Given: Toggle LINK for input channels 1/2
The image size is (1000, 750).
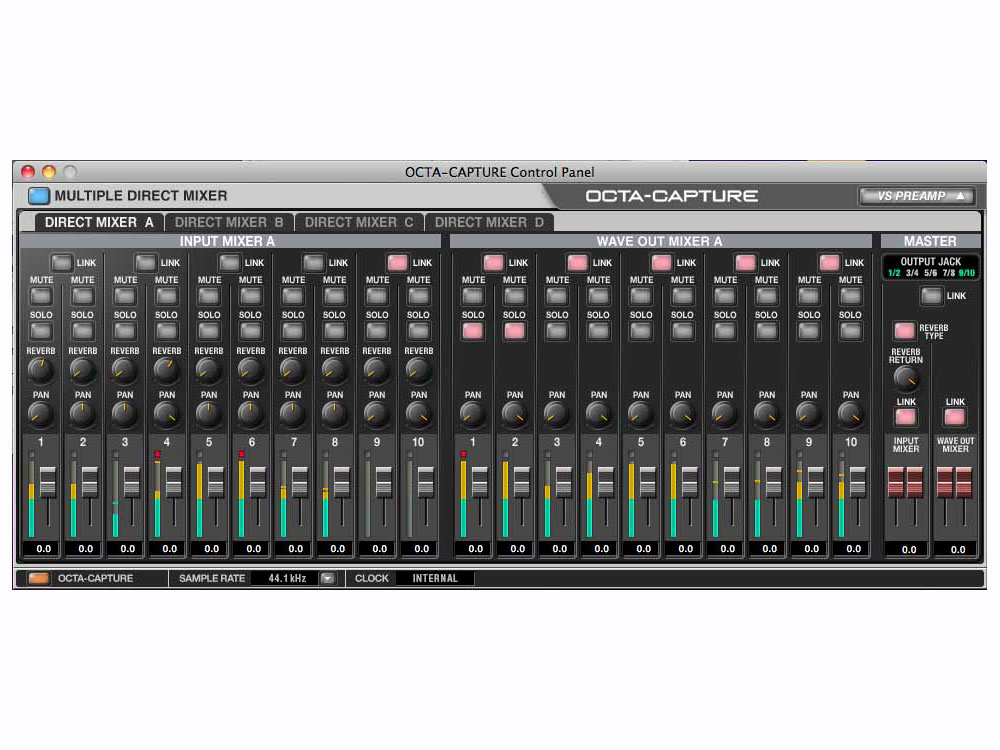Looking at the screenshot, I should point(61,262).
